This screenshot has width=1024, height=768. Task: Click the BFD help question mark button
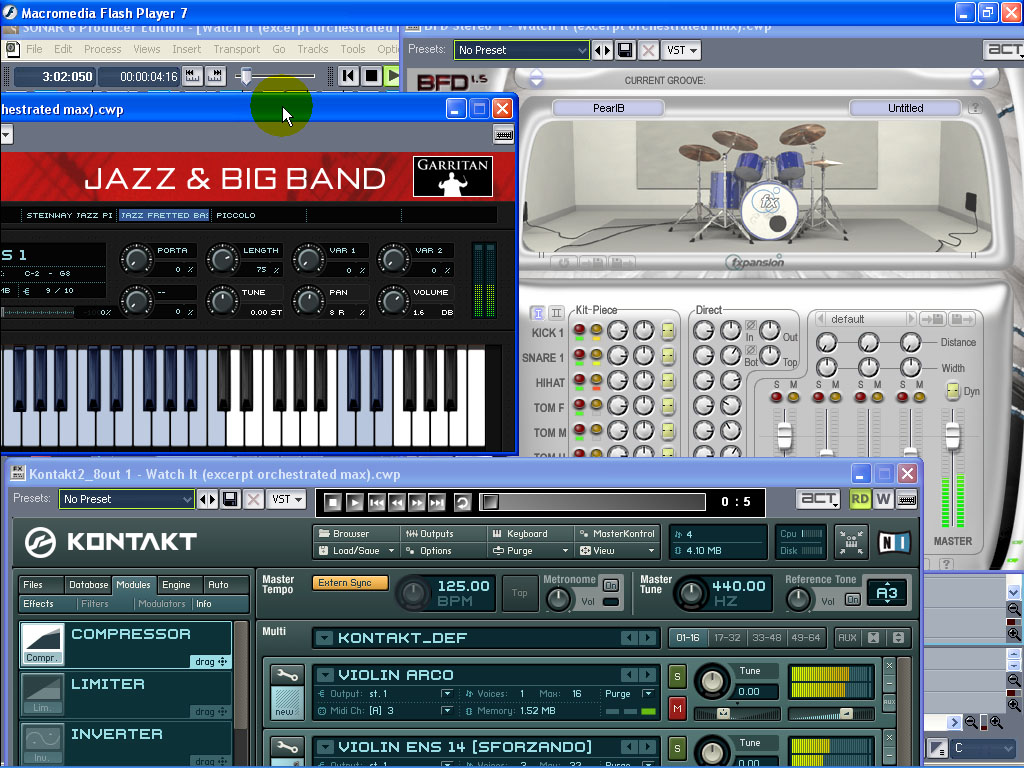(x=974, y=108)
